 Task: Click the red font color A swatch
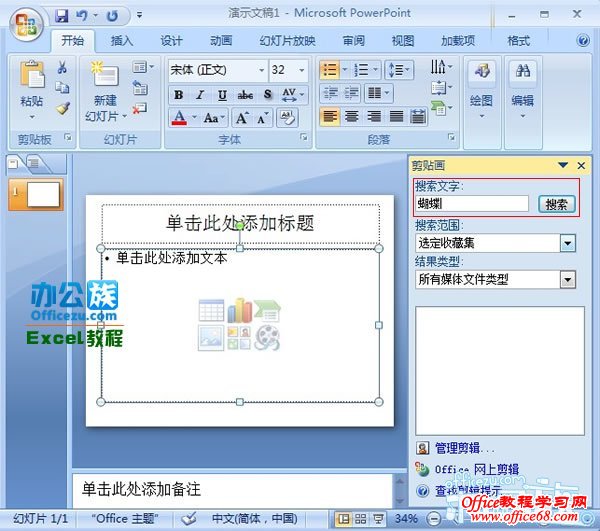tap(179, 117)
